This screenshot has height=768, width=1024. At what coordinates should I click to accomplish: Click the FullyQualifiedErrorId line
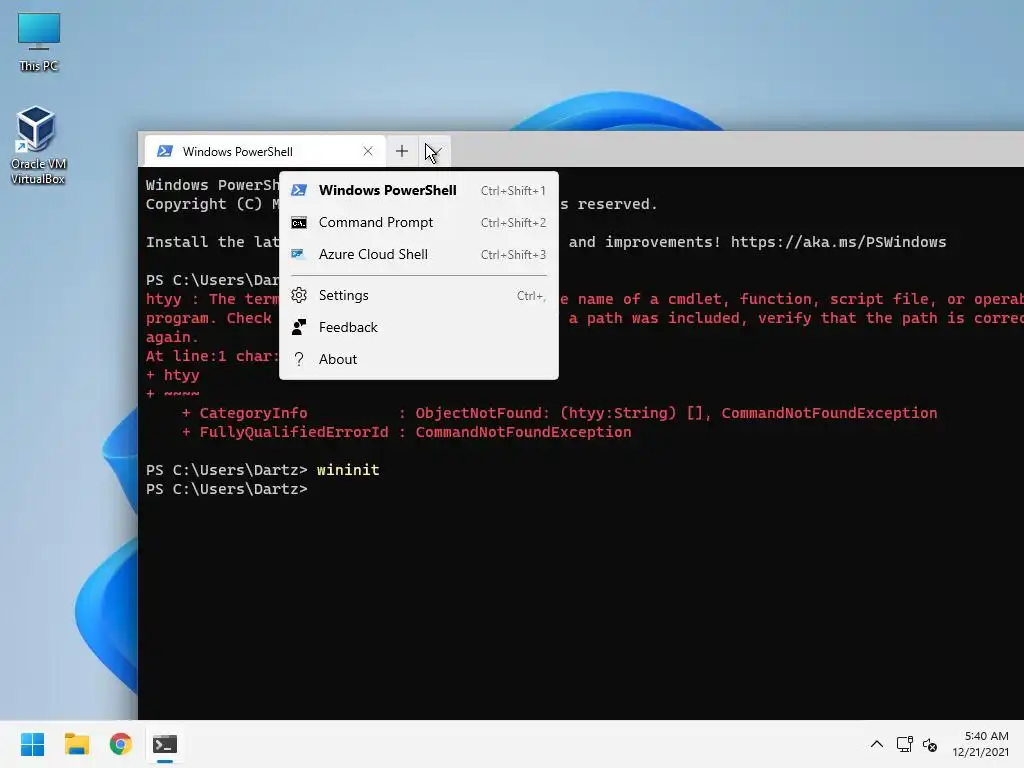[406, 432]
